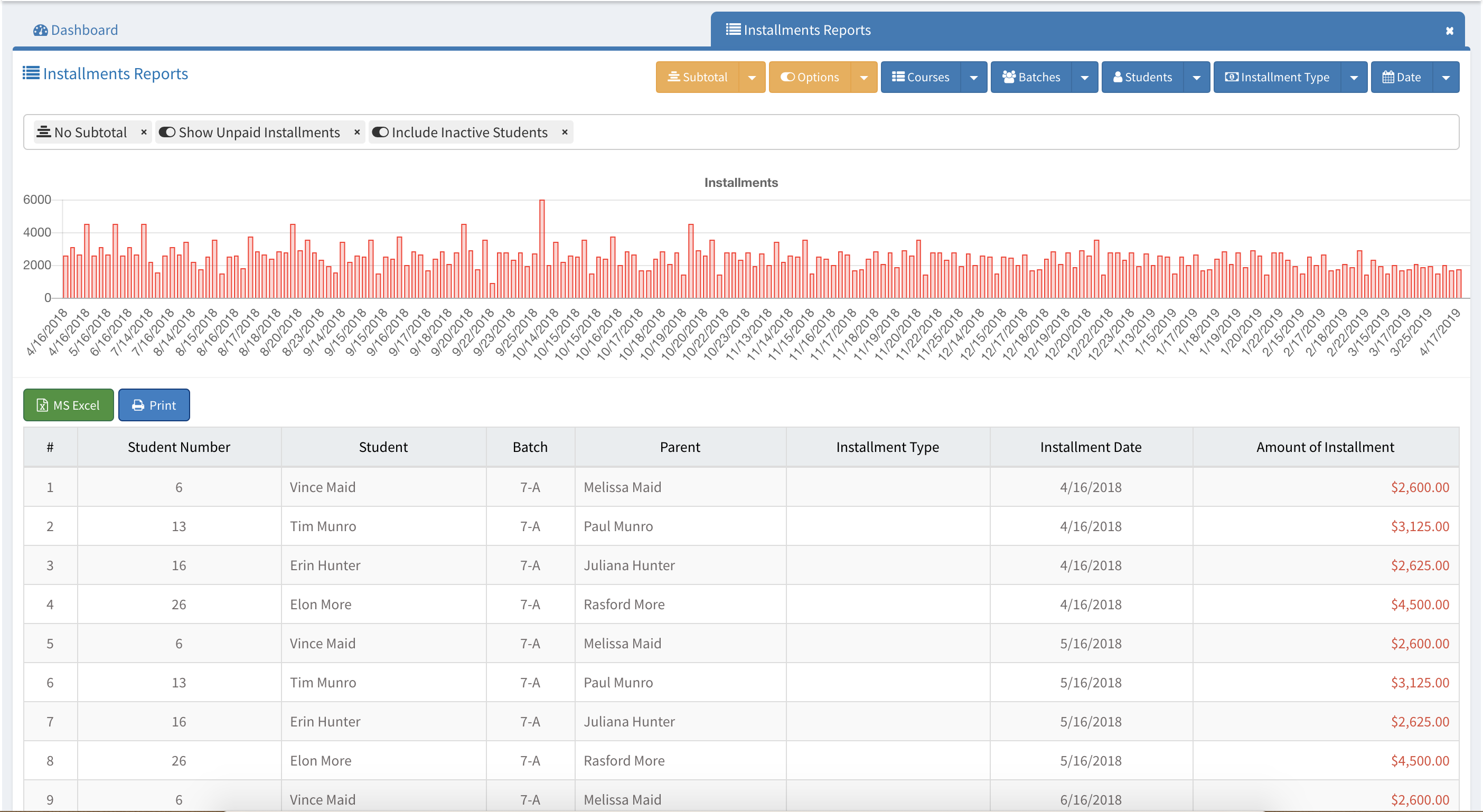Viewport: 1483px width, 812px height.
Task: Print the installments report
Action: point(154,405)
